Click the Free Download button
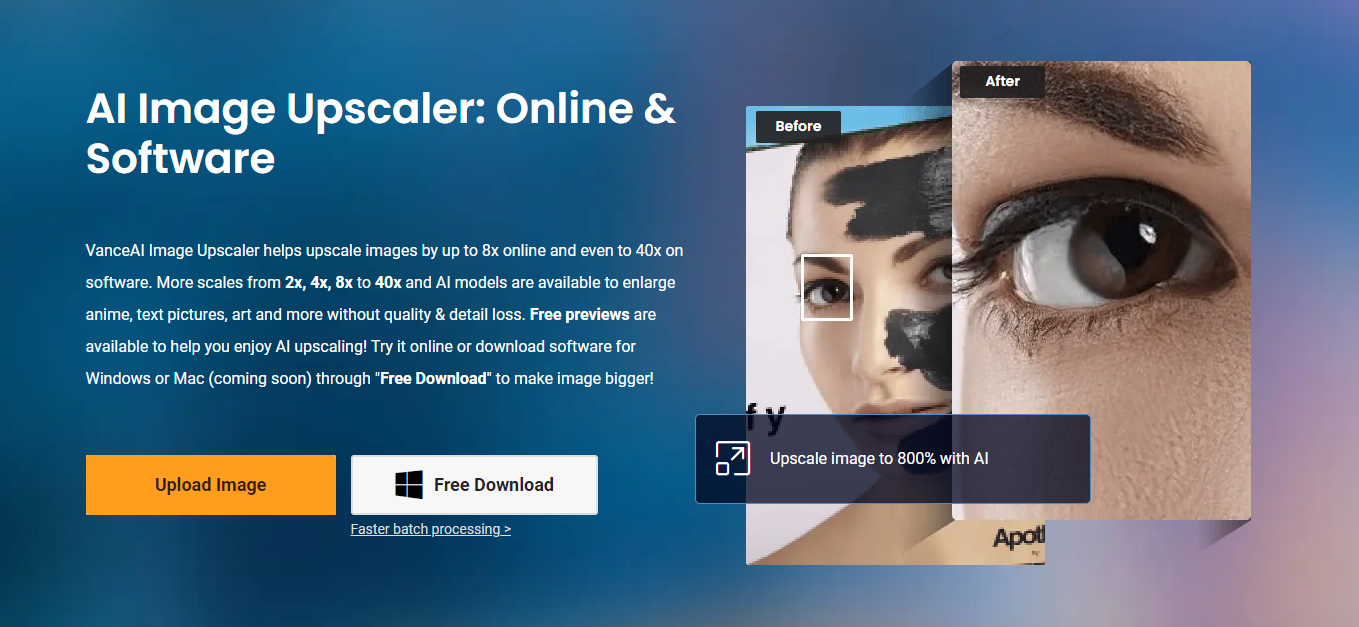1359x627 pixels. 474,485
